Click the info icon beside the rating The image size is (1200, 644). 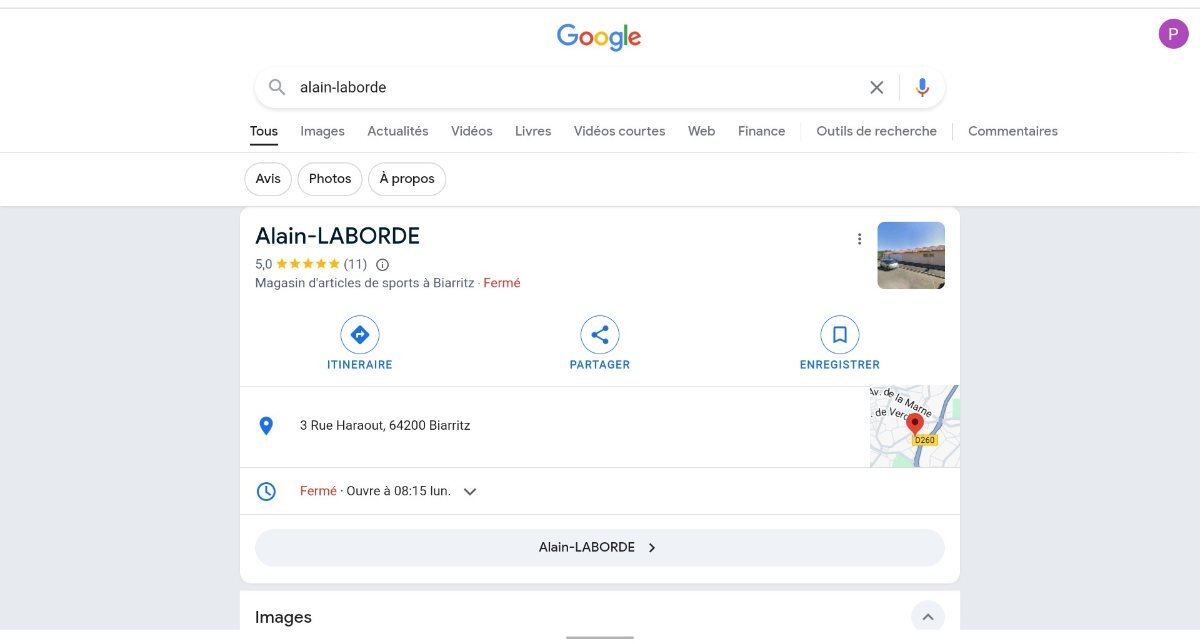[x=382, y=265]
